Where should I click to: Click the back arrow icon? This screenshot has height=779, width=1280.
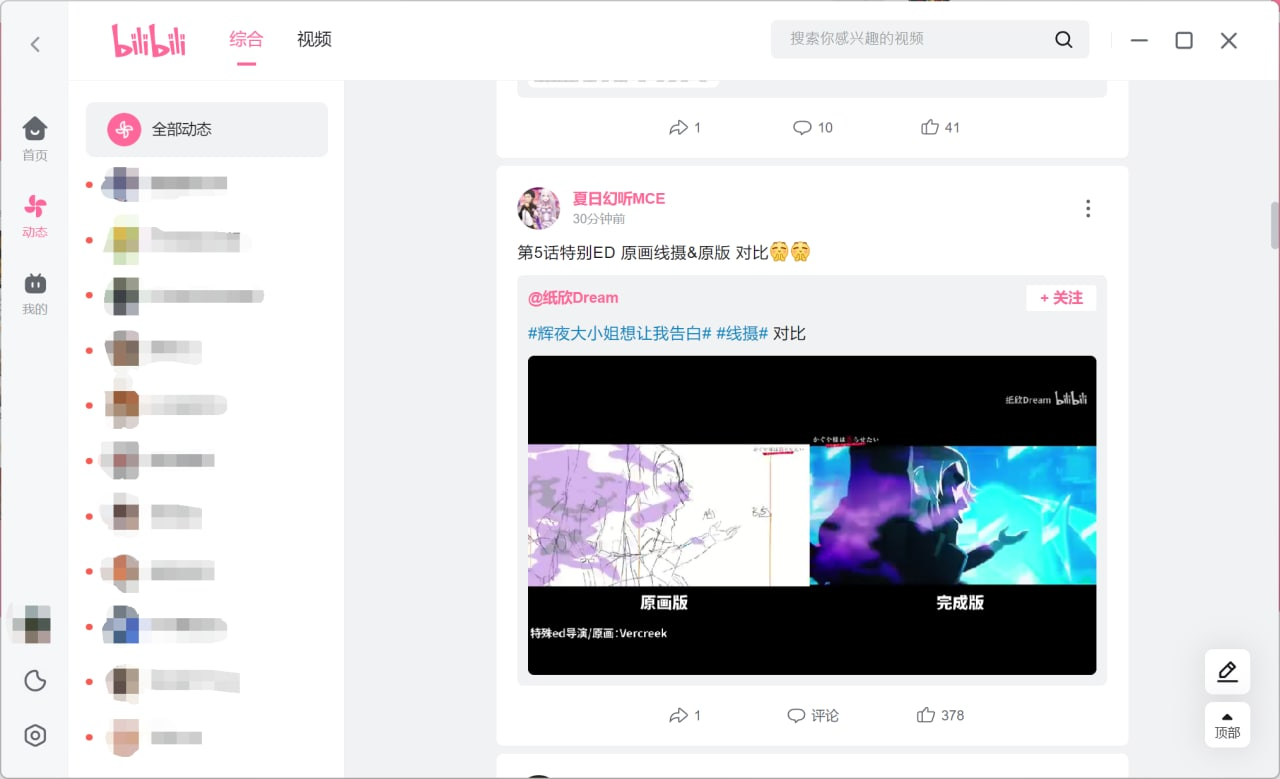pyautogui.click(x=35, y=44)
